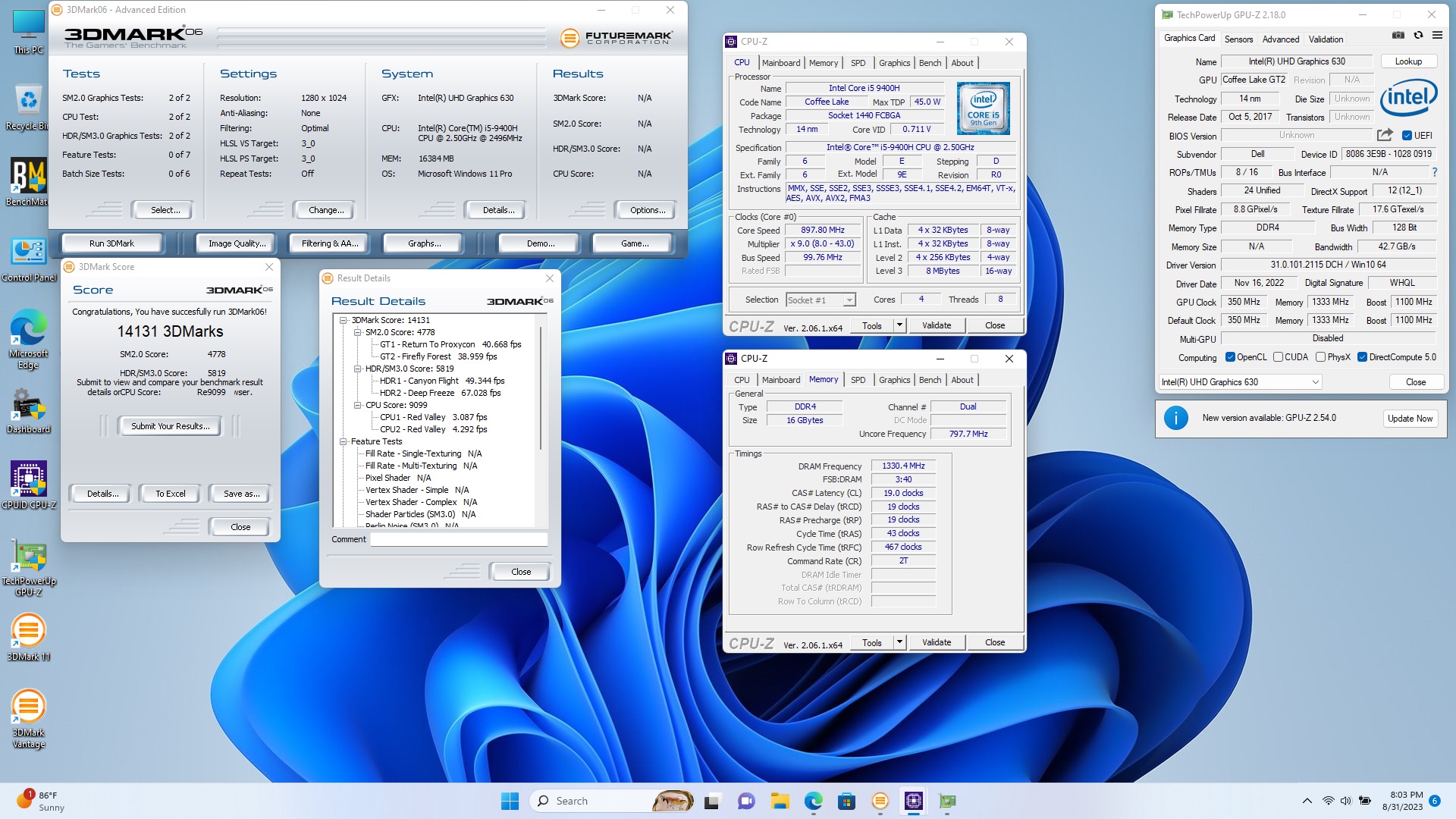Click Submit Your Results in the Score window
This screenshot has width=1456, height=819.
coord(170,426)
